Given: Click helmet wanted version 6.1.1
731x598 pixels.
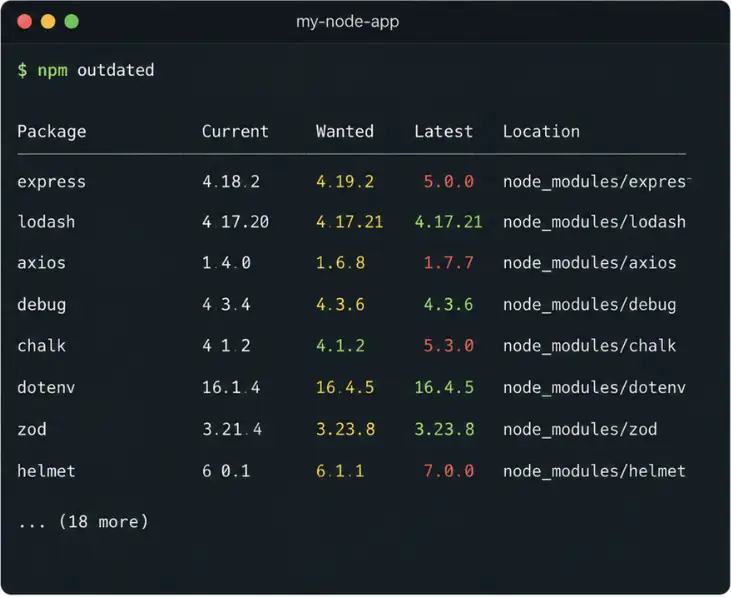Looking at the screenshot, I should [340, 471].
